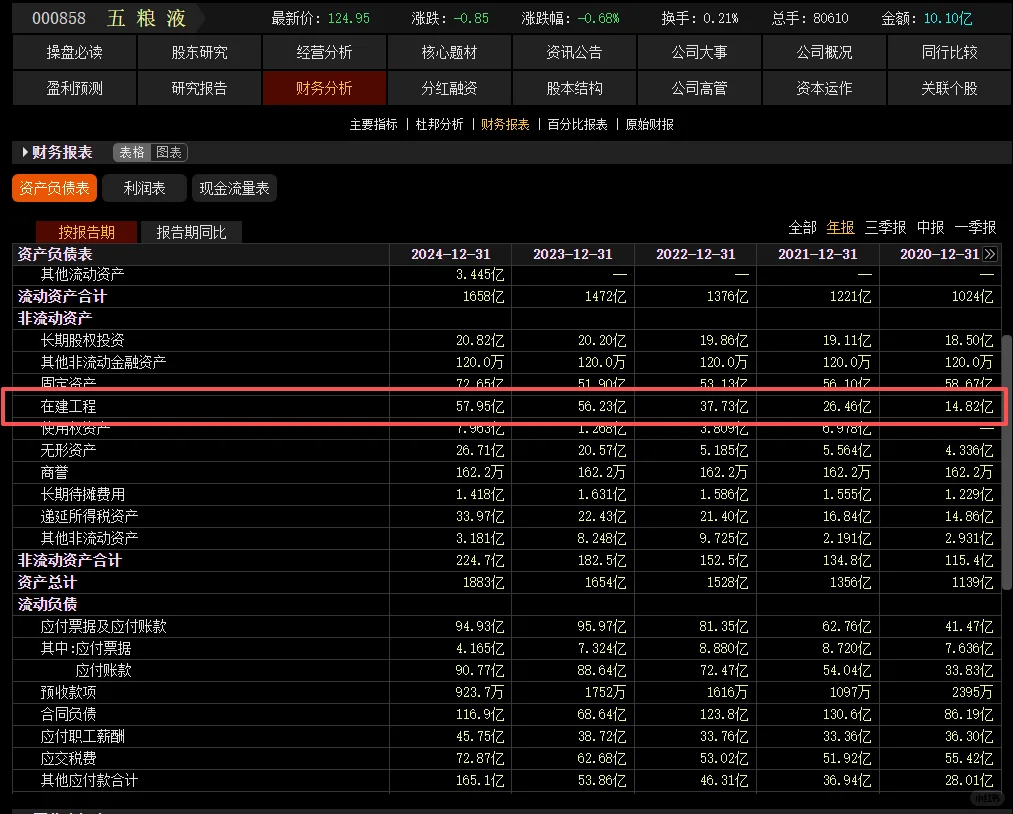Click the 流动资产合计 row label

tap(62, 297)
